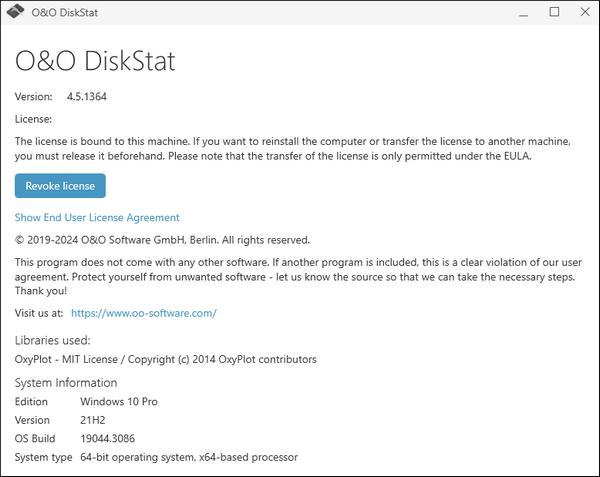
Task: Click the OS Build value 19044.3086
Action: click(112, 438)
